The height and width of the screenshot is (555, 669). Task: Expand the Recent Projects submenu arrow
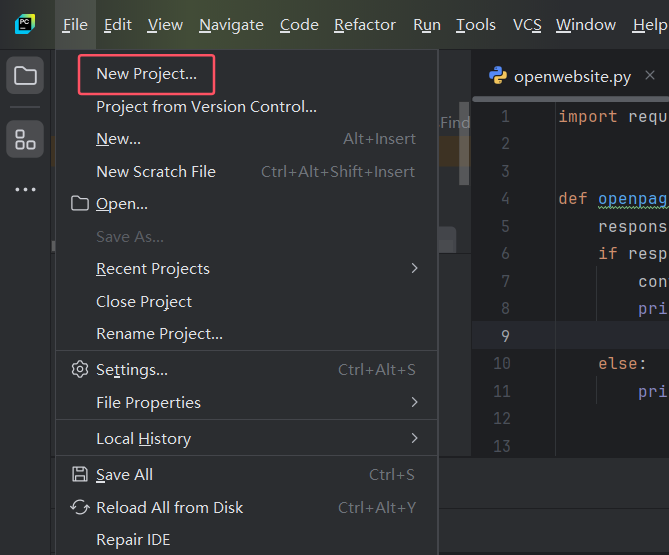(x=414, y=269)
